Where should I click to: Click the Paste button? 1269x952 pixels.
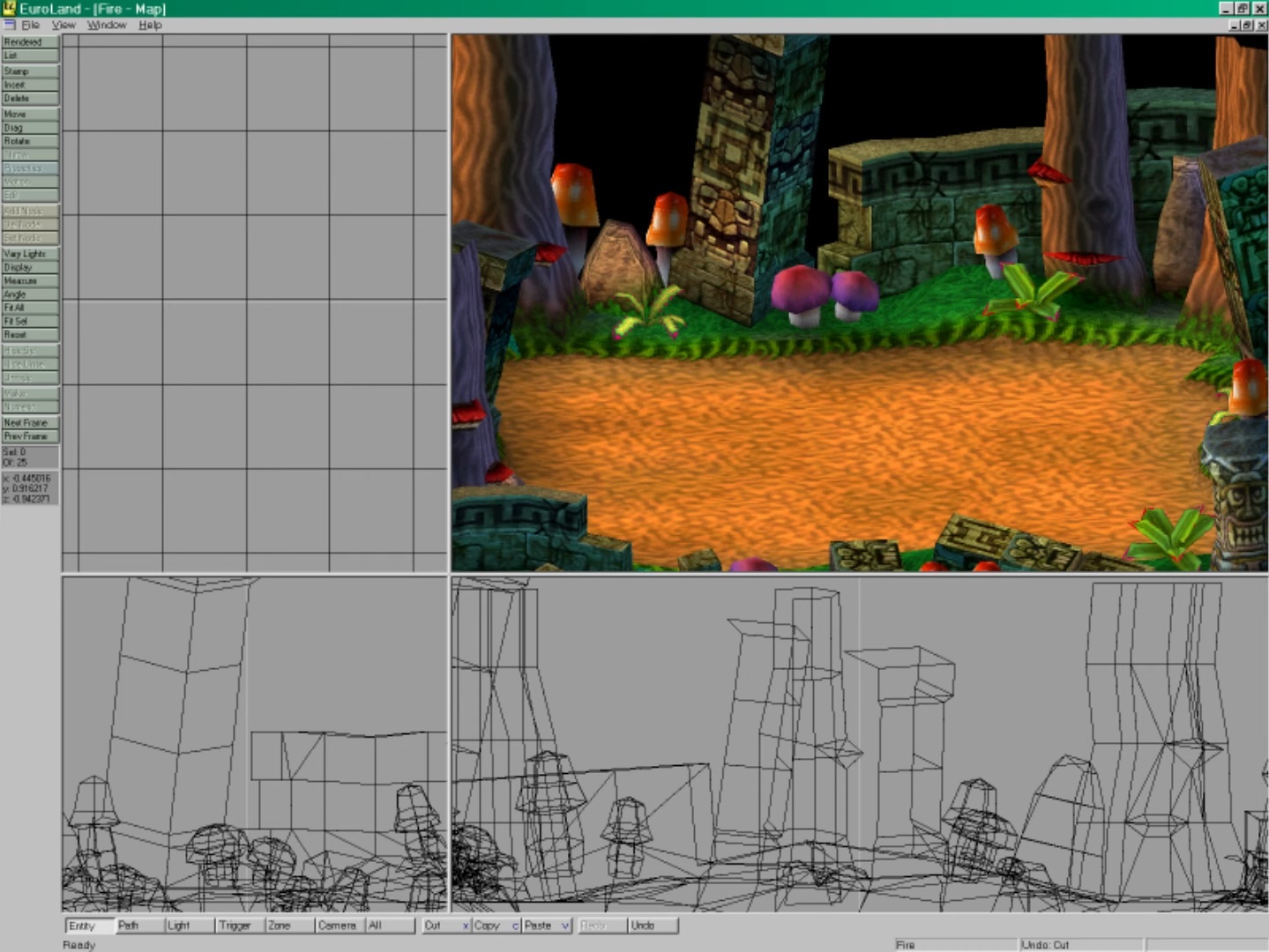click(x=546, y=926)
